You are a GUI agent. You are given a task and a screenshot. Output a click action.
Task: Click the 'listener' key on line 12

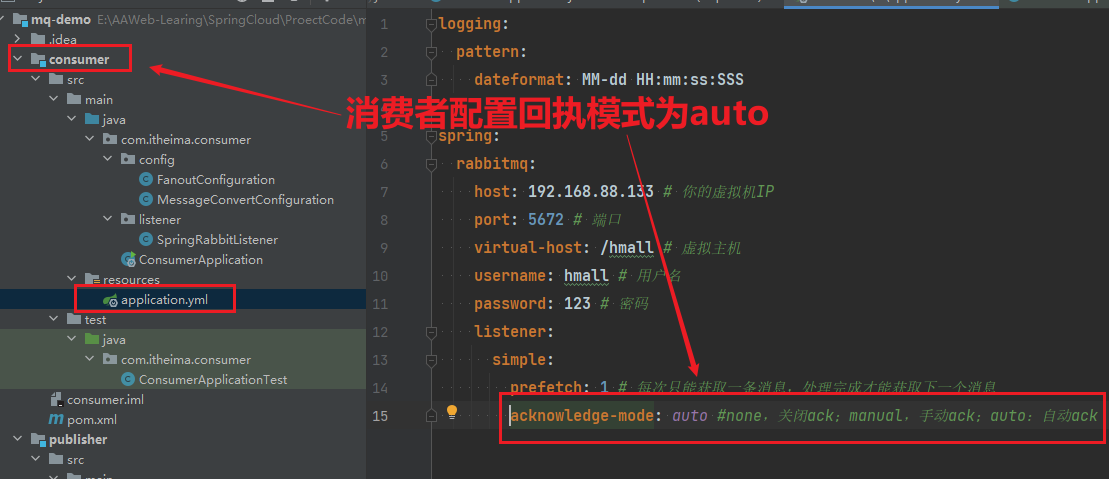coord(510,331)
